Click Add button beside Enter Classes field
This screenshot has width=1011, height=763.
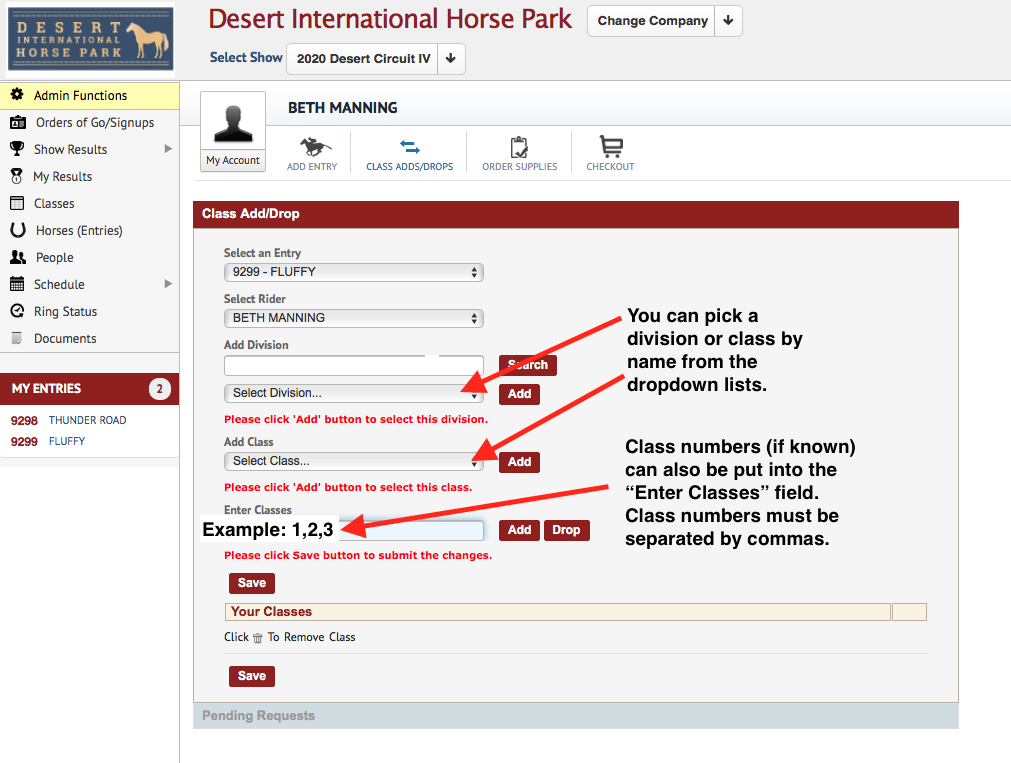pyautogui.click(x=519, y=530)
